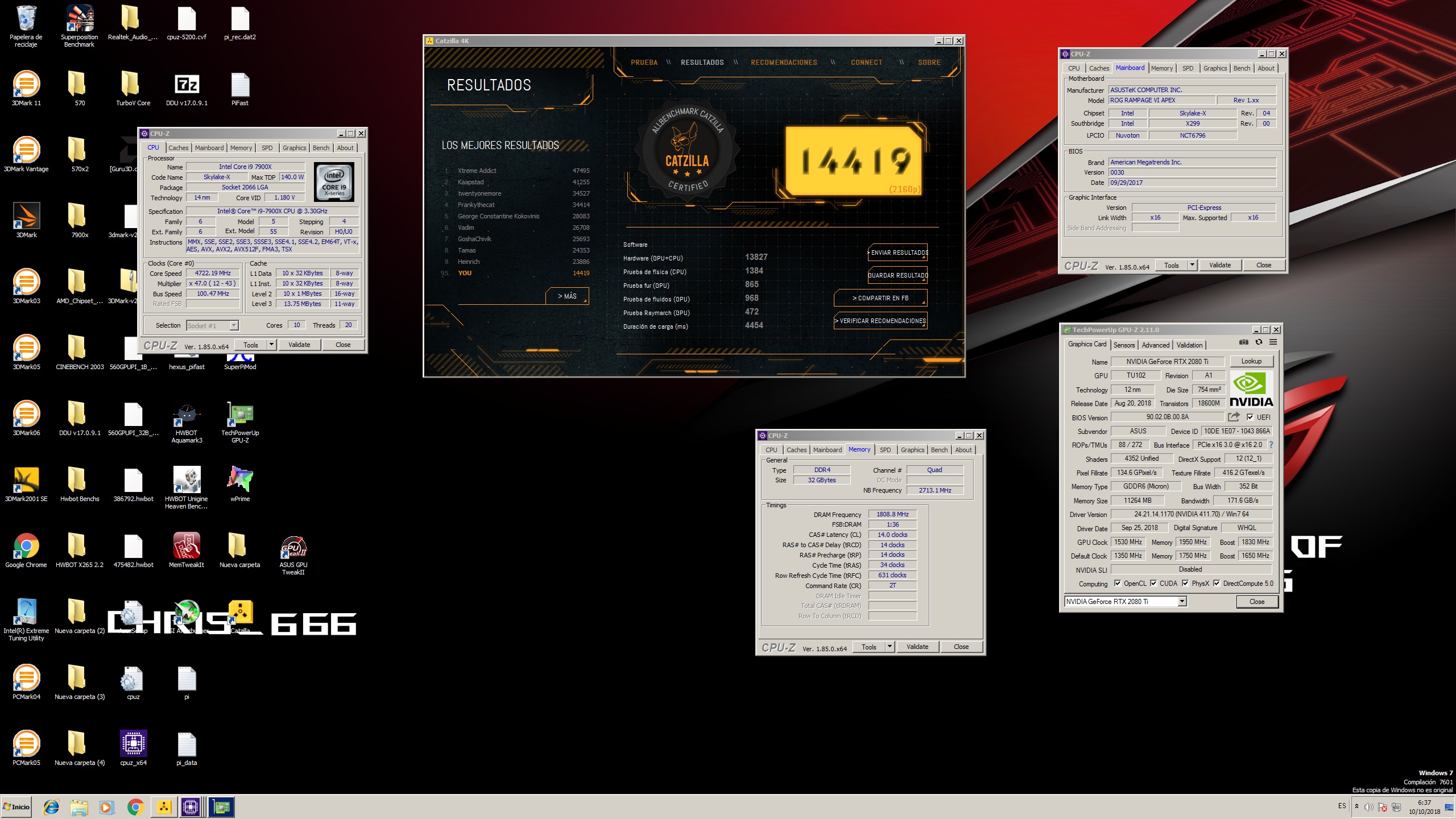The width and height of the screenshot is (1456, 819).
Task: Click the Lookup button in GPU-Z
Action: coord(1251,361)
